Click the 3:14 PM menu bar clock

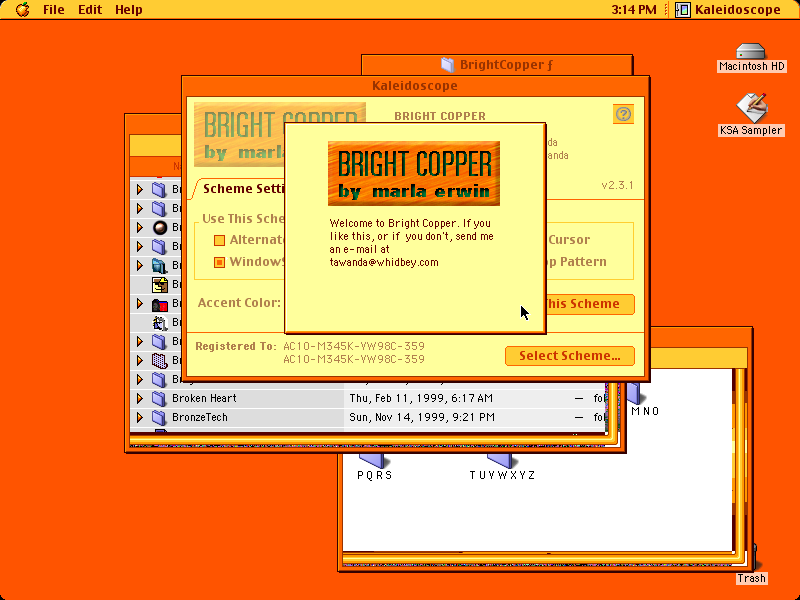point(634,10)
